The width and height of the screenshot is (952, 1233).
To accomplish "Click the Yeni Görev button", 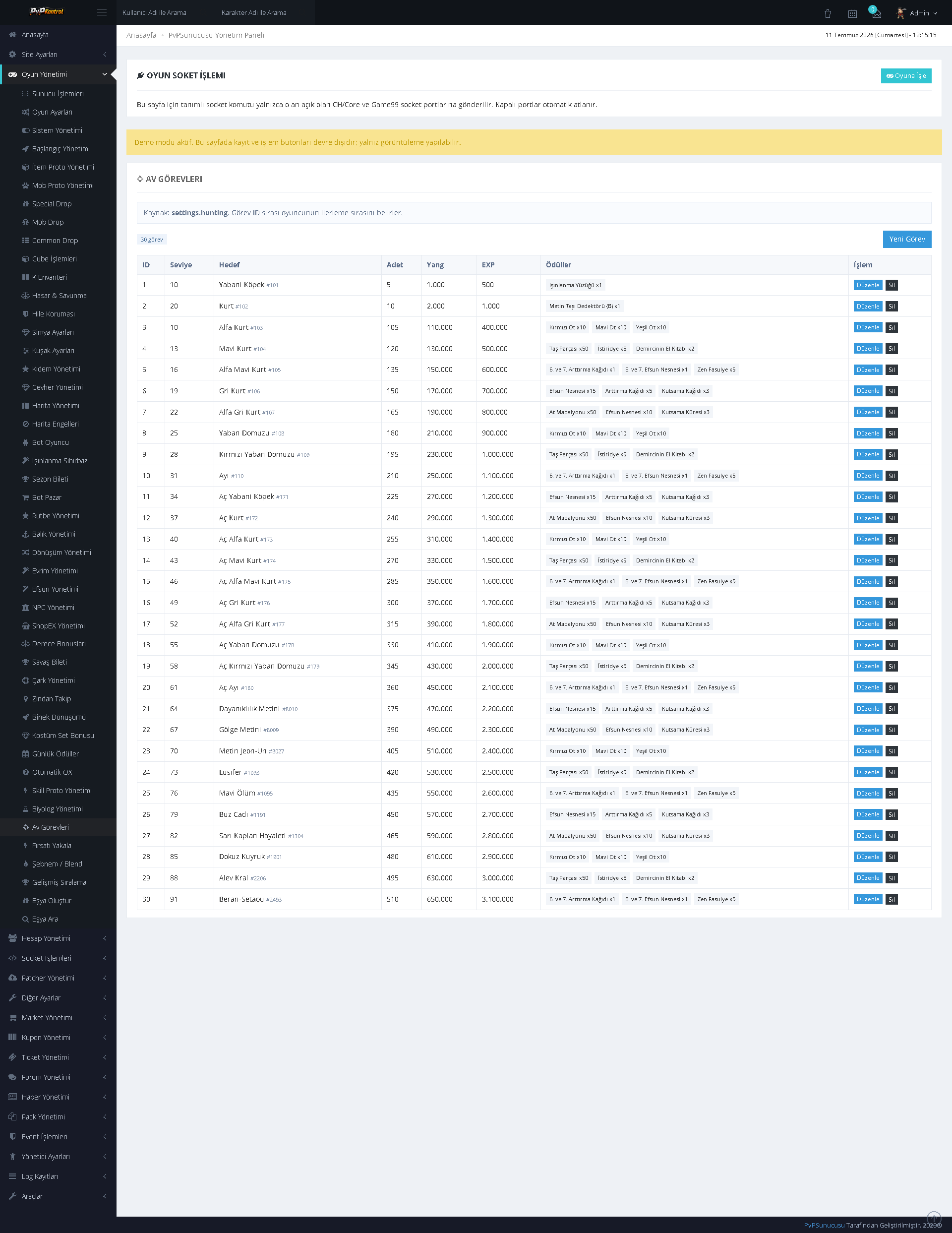I will [907, 239].
